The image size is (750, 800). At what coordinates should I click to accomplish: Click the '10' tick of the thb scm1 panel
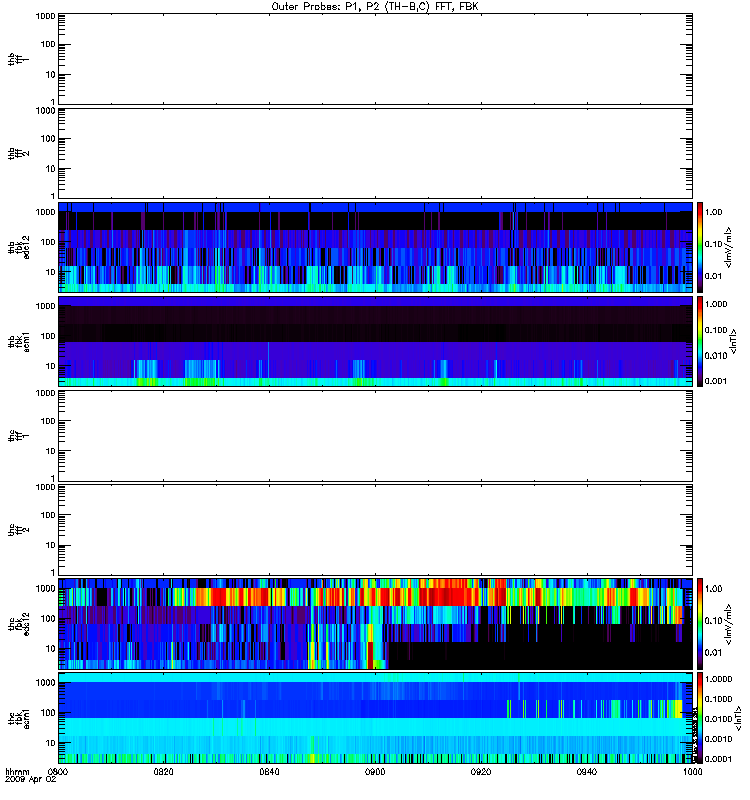pyautogui.click(x=51, y=366)
